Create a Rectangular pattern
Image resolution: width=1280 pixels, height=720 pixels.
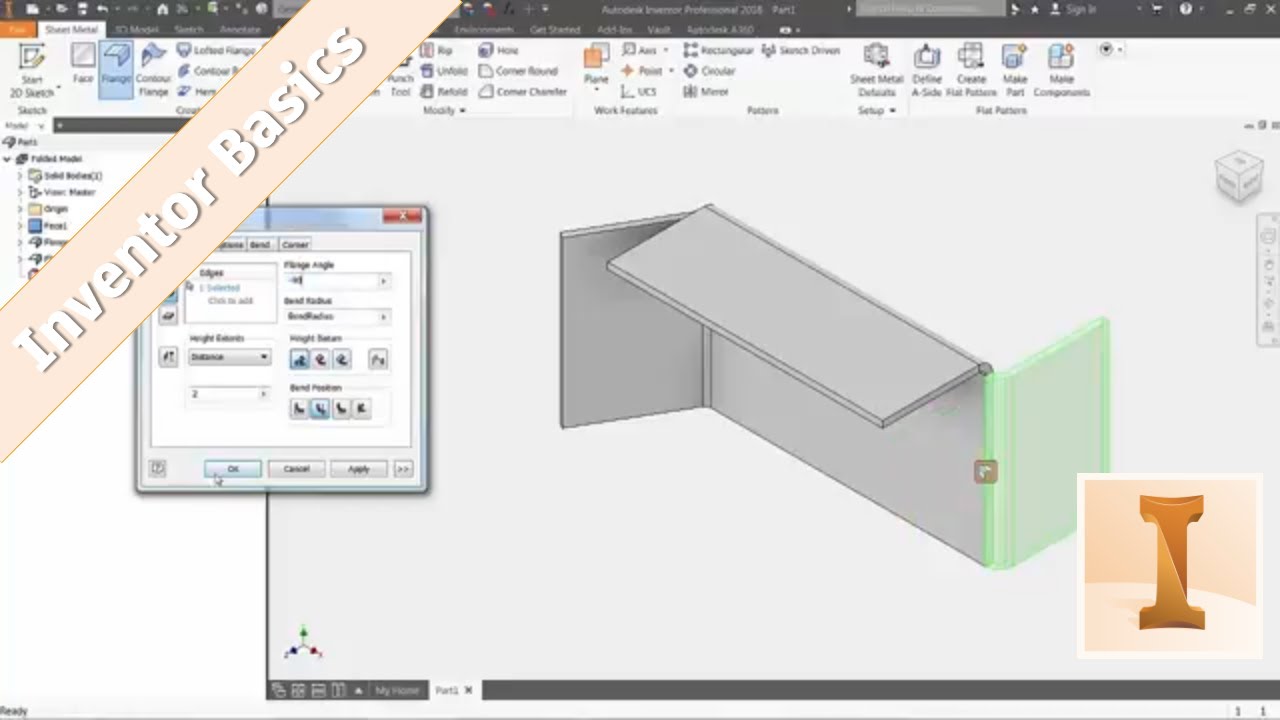[x=718, y=50]
